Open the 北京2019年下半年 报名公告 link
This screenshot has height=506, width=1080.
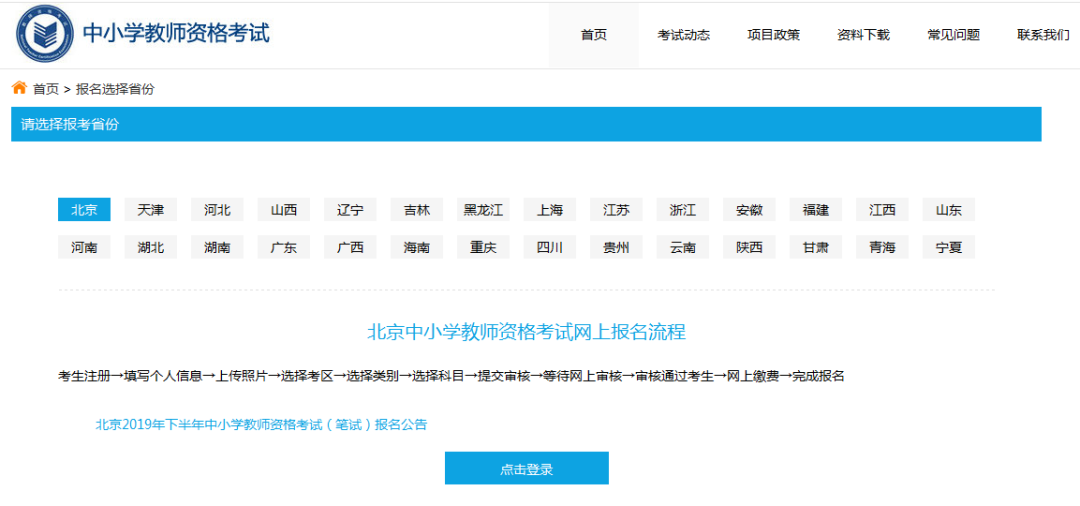tap(261, 425)
